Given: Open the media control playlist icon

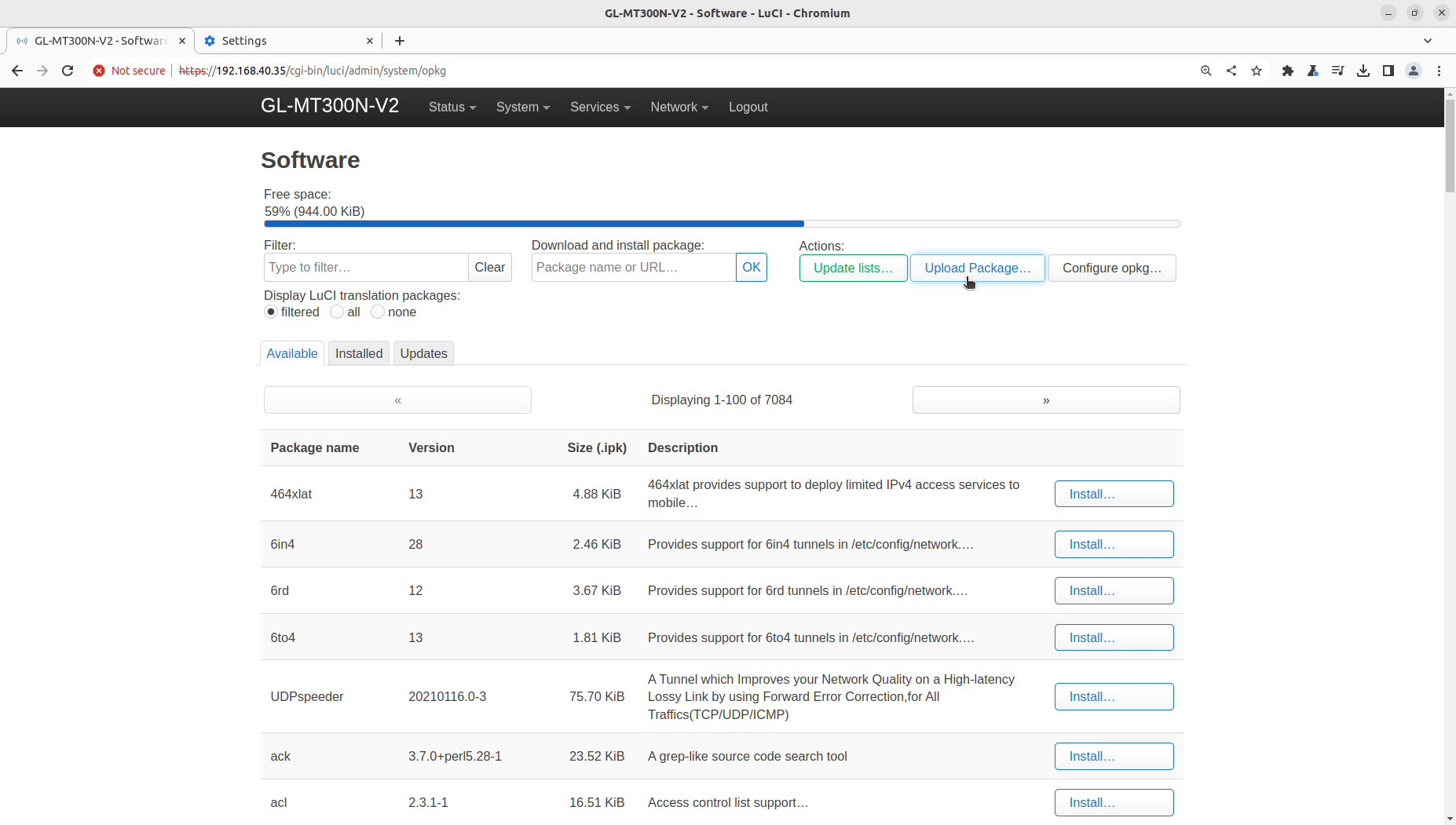Looking at the screenshot, I should pyautogui.click(x=1338, y=71).
